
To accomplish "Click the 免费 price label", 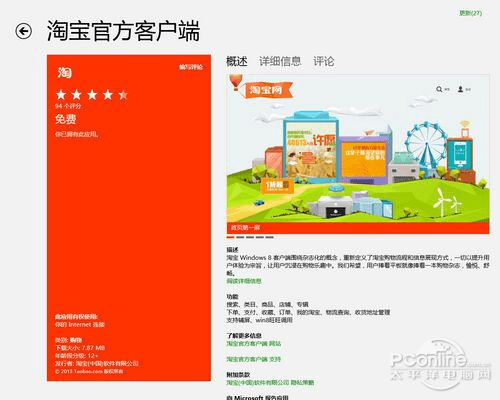I will 66,119.
